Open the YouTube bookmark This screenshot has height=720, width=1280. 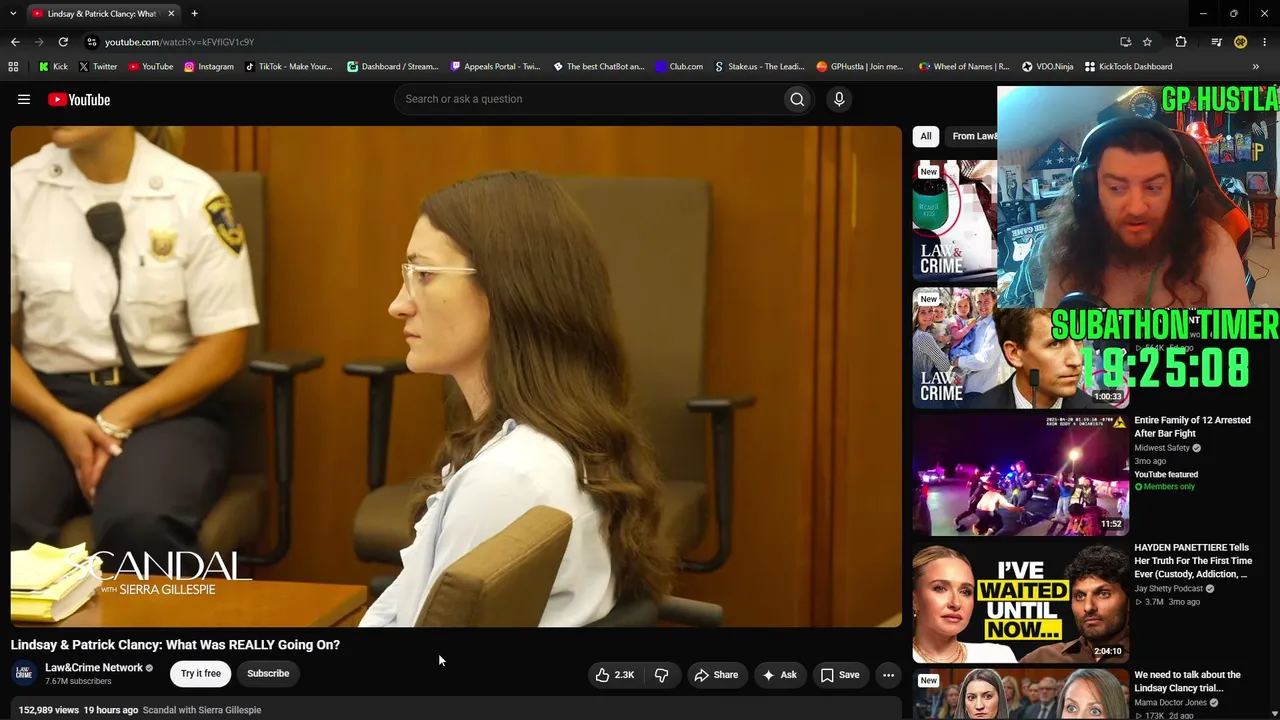click(x=150, y=67)
